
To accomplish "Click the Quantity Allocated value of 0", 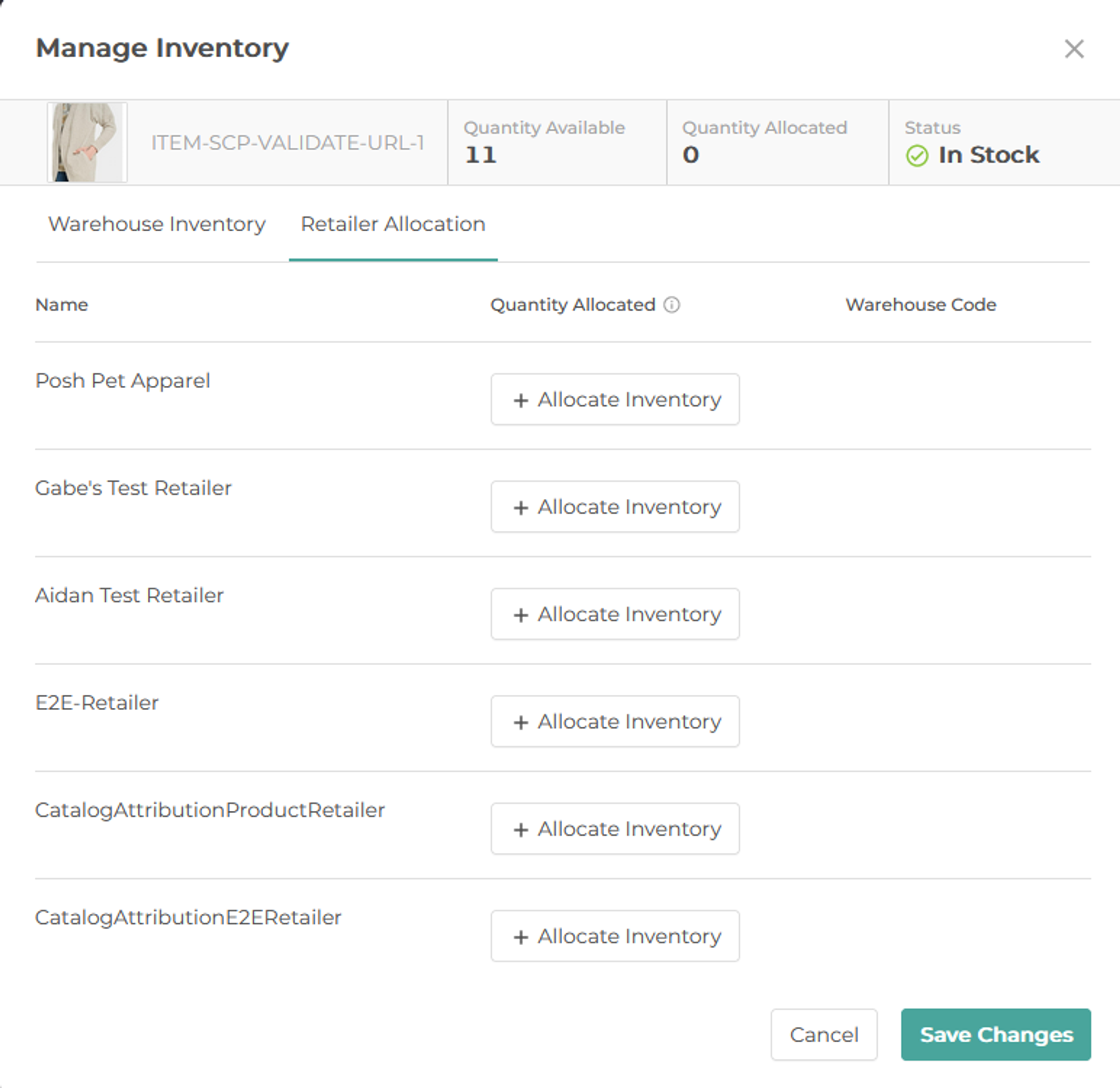I will click(x=690, y=155).
